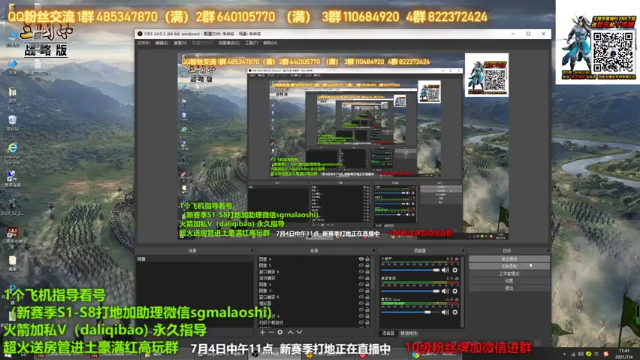The height and width of the screenshot is (360, 640).
Task: Select the 图像 3 source row
Action: pos(313,291)
